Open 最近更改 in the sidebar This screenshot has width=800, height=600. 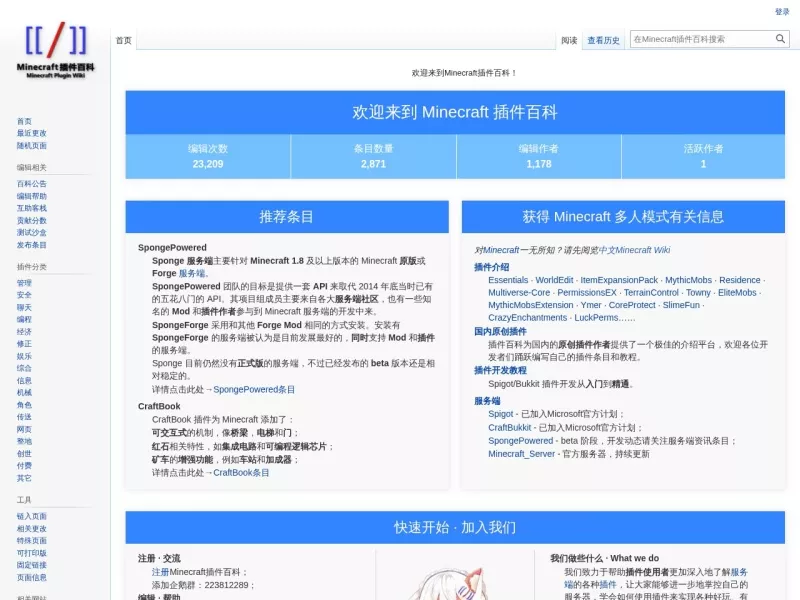[x=32, y=133]
